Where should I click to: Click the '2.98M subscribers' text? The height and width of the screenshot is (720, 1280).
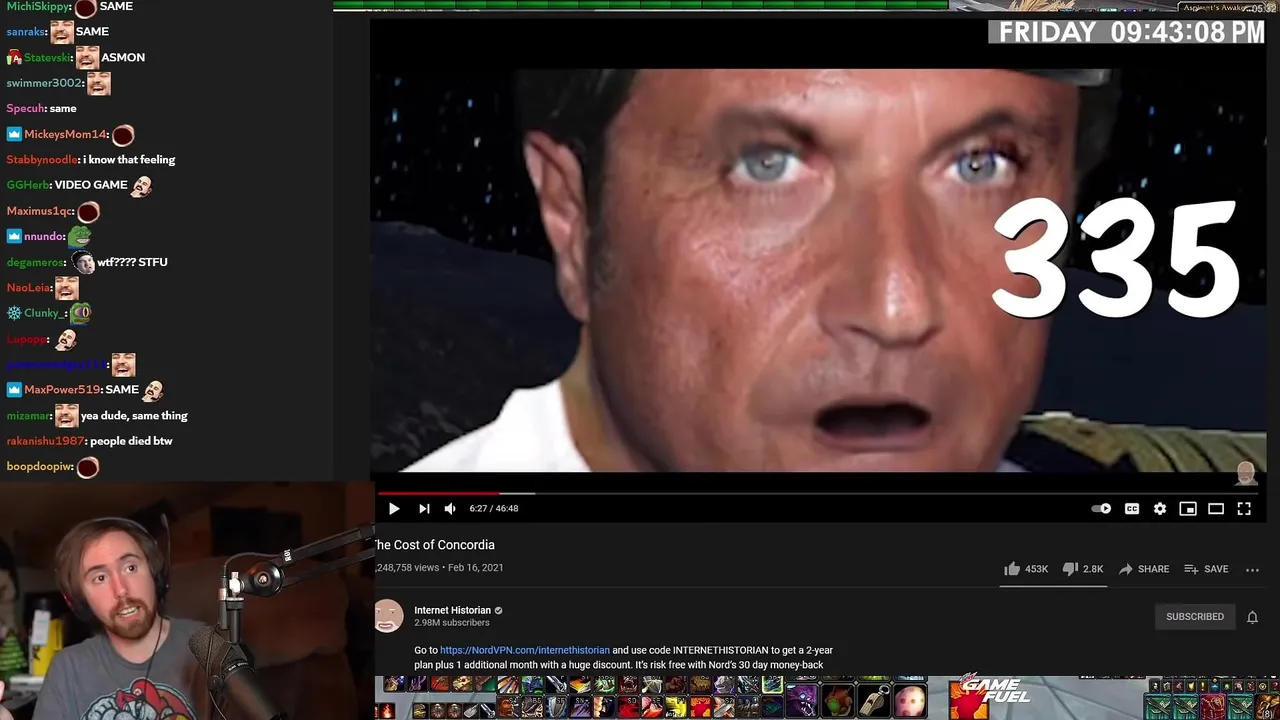(x=452, y=623)
